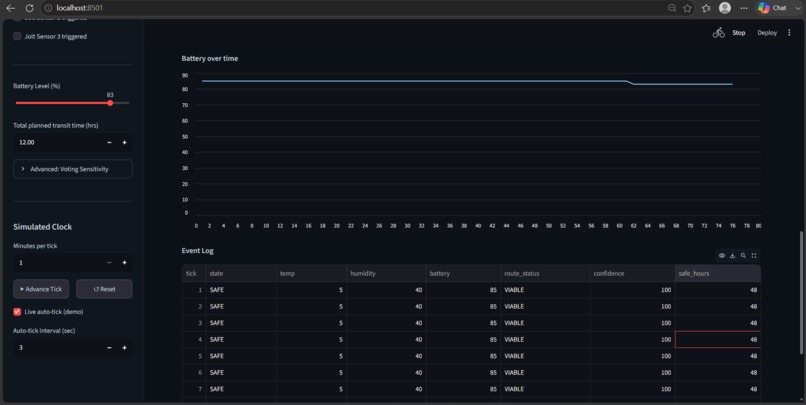
Task: Sort by the tick column header
Action: click(x=194, y=273)
